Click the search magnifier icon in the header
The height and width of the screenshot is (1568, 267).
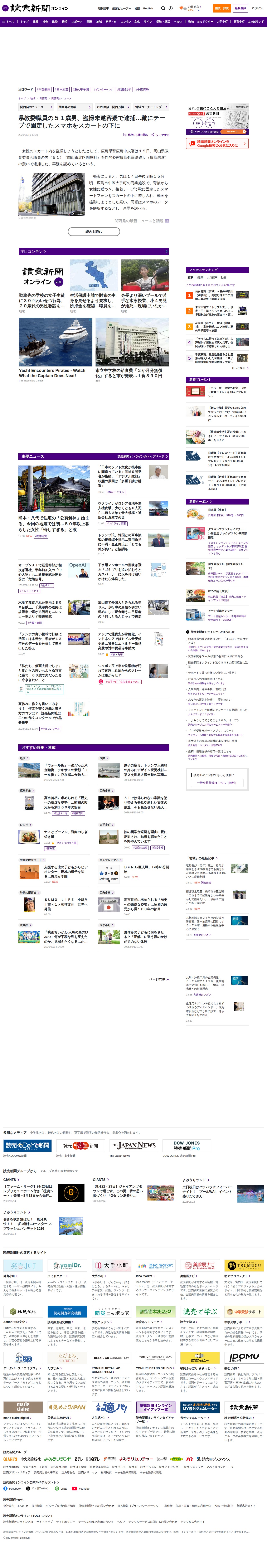[x=163, y=9]
